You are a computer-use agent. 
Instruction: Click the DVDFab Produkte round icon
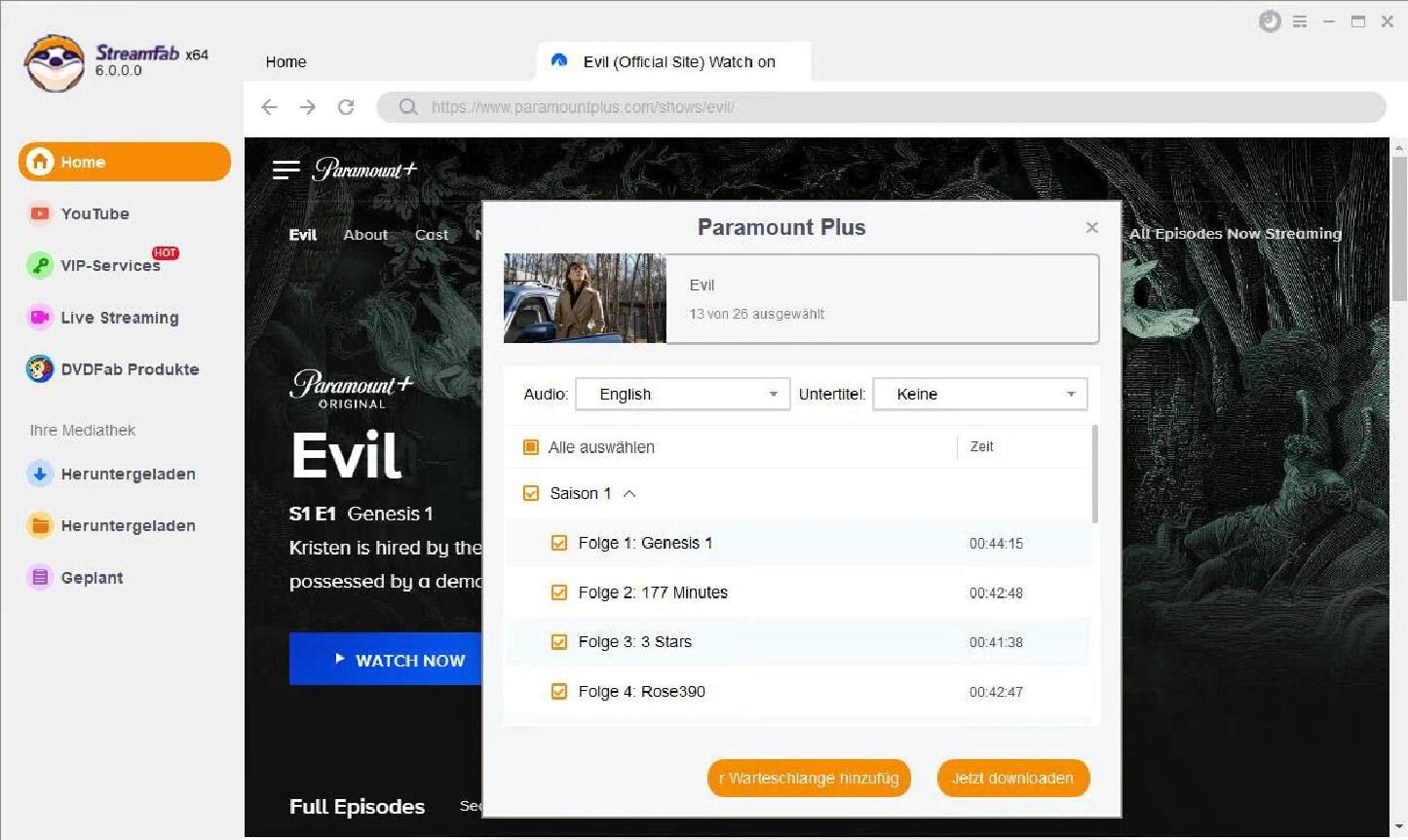pyautogui.click(x=40, y=368)
